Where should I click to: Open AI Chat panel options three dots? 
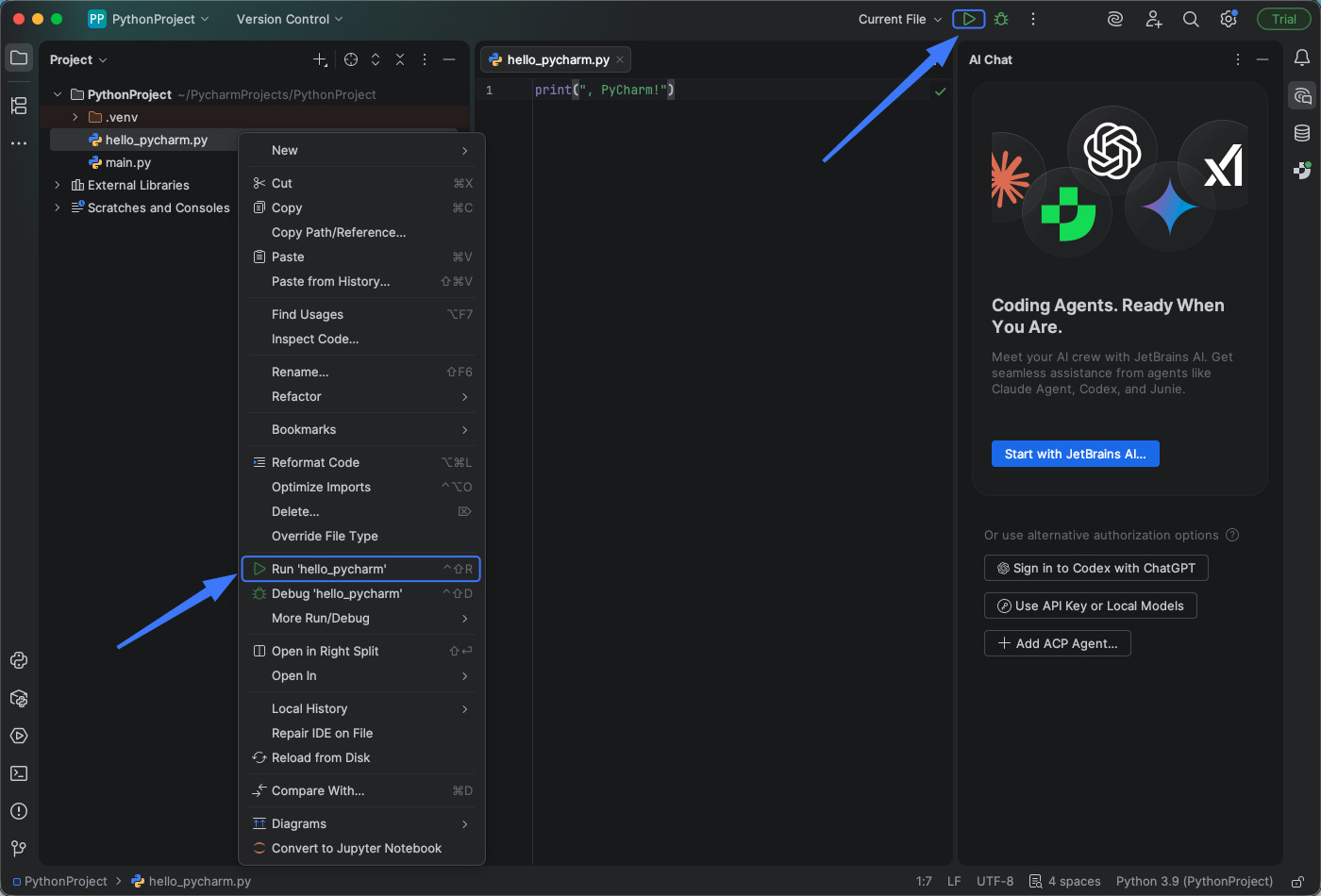1238,59
